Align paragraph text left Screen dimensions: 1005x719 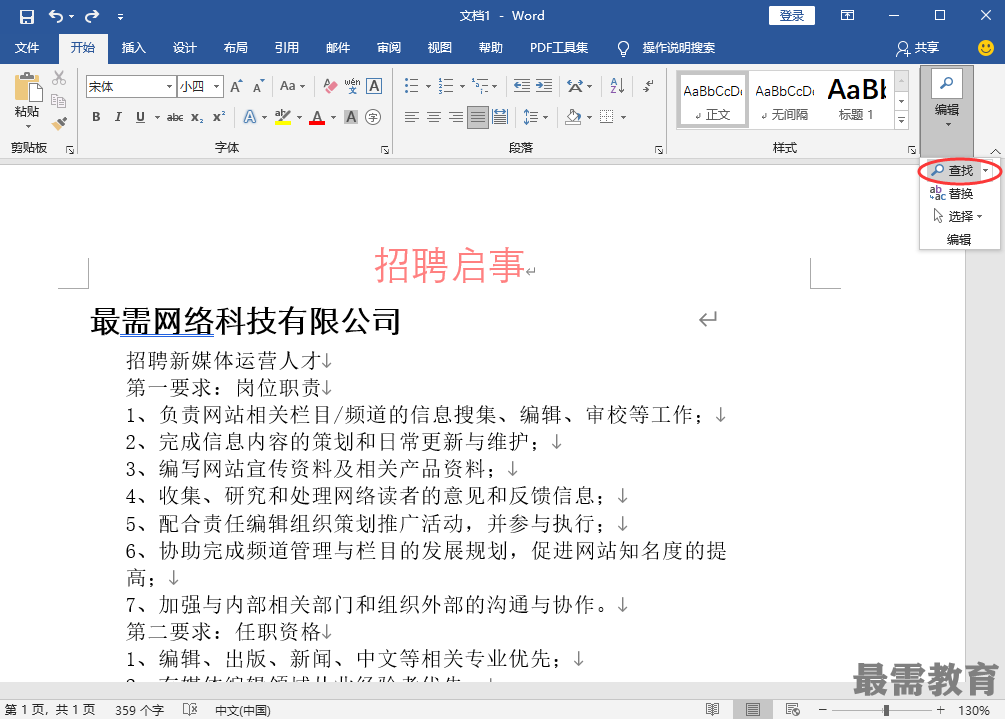click(411, 117)
